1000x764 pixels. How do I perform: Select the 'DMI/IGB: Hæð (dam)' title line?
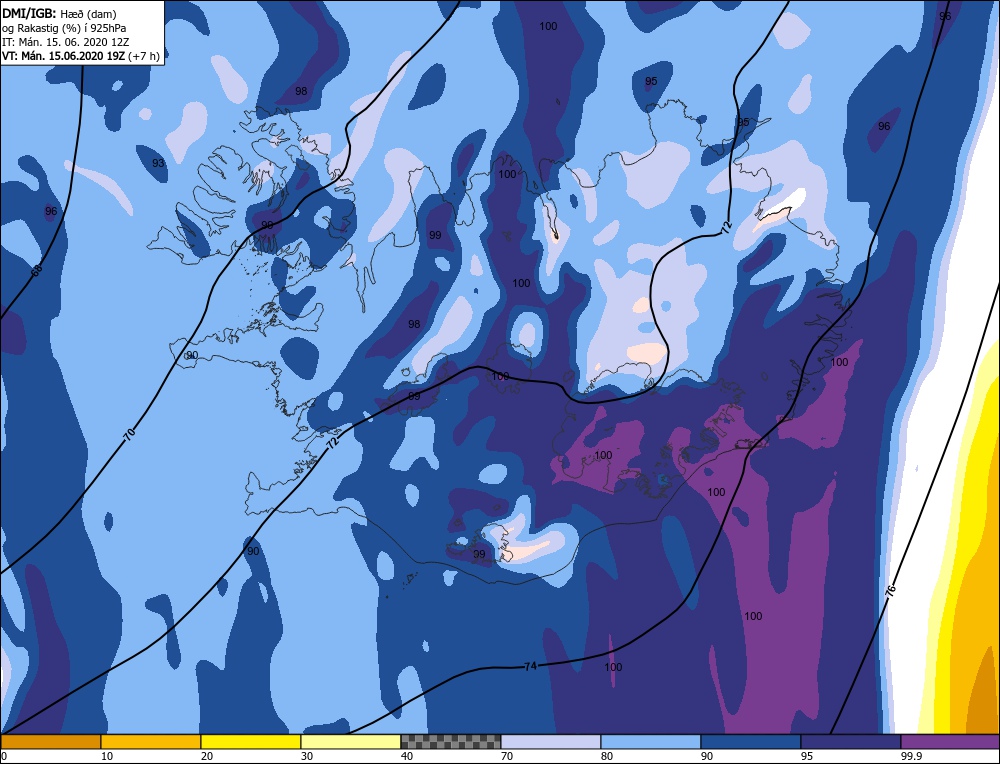click(59, 13)
